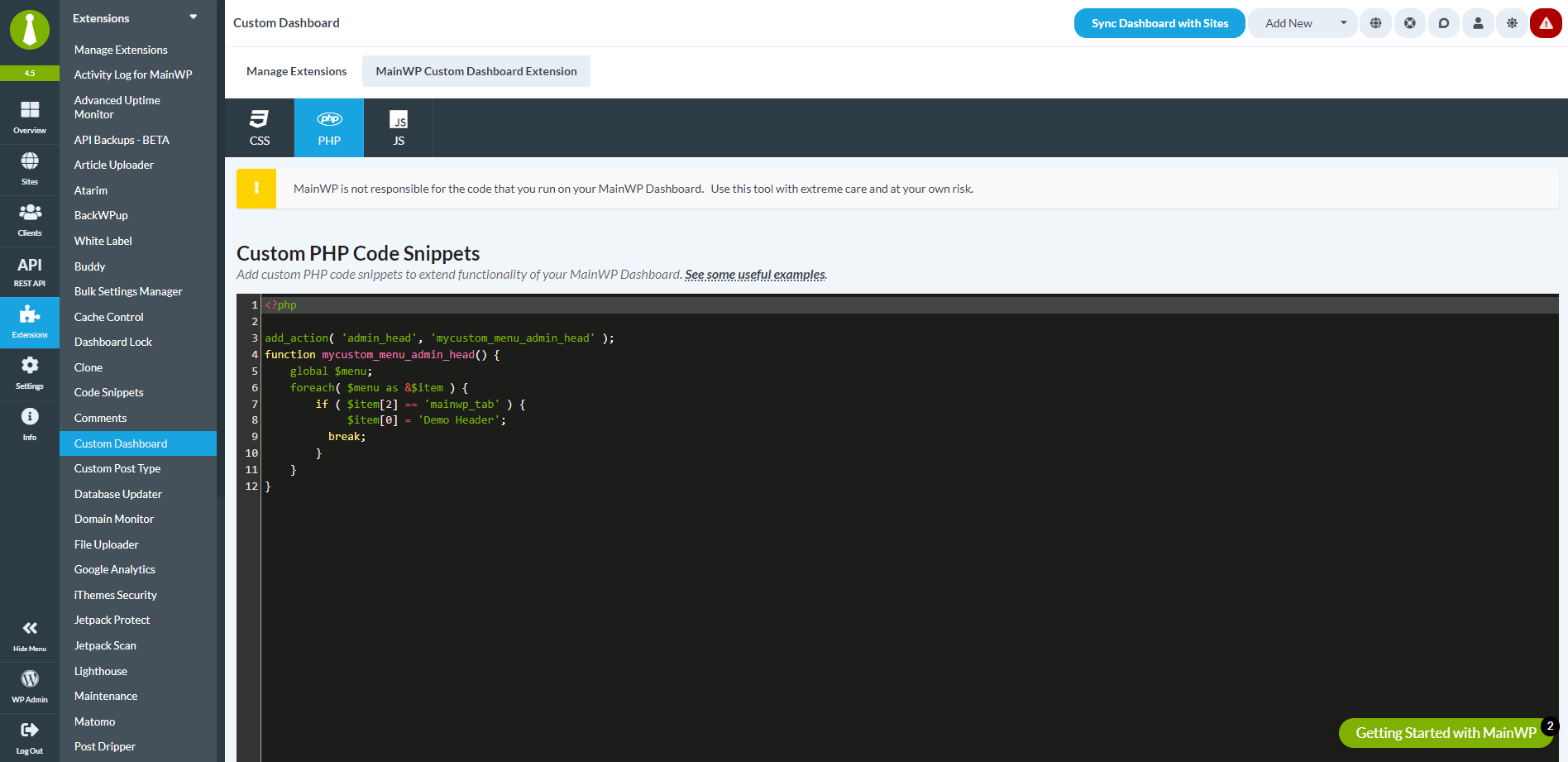
Task: Open Advanced Uptime Monitor extension
Action: [x=117, y=108]
